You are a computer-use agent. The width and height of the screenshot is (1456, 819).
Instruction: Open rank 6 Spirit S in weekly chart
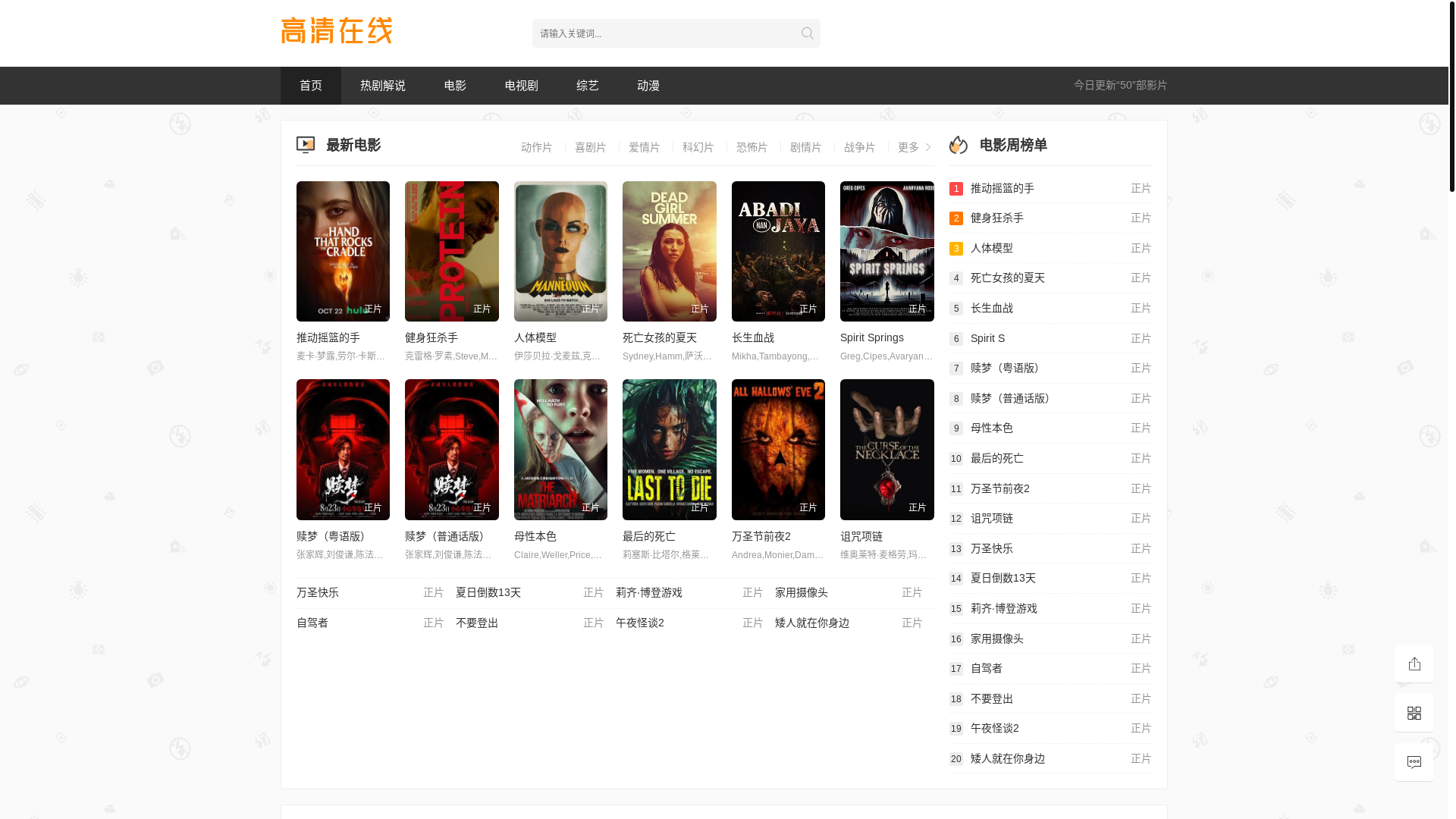pos(1051,338)
